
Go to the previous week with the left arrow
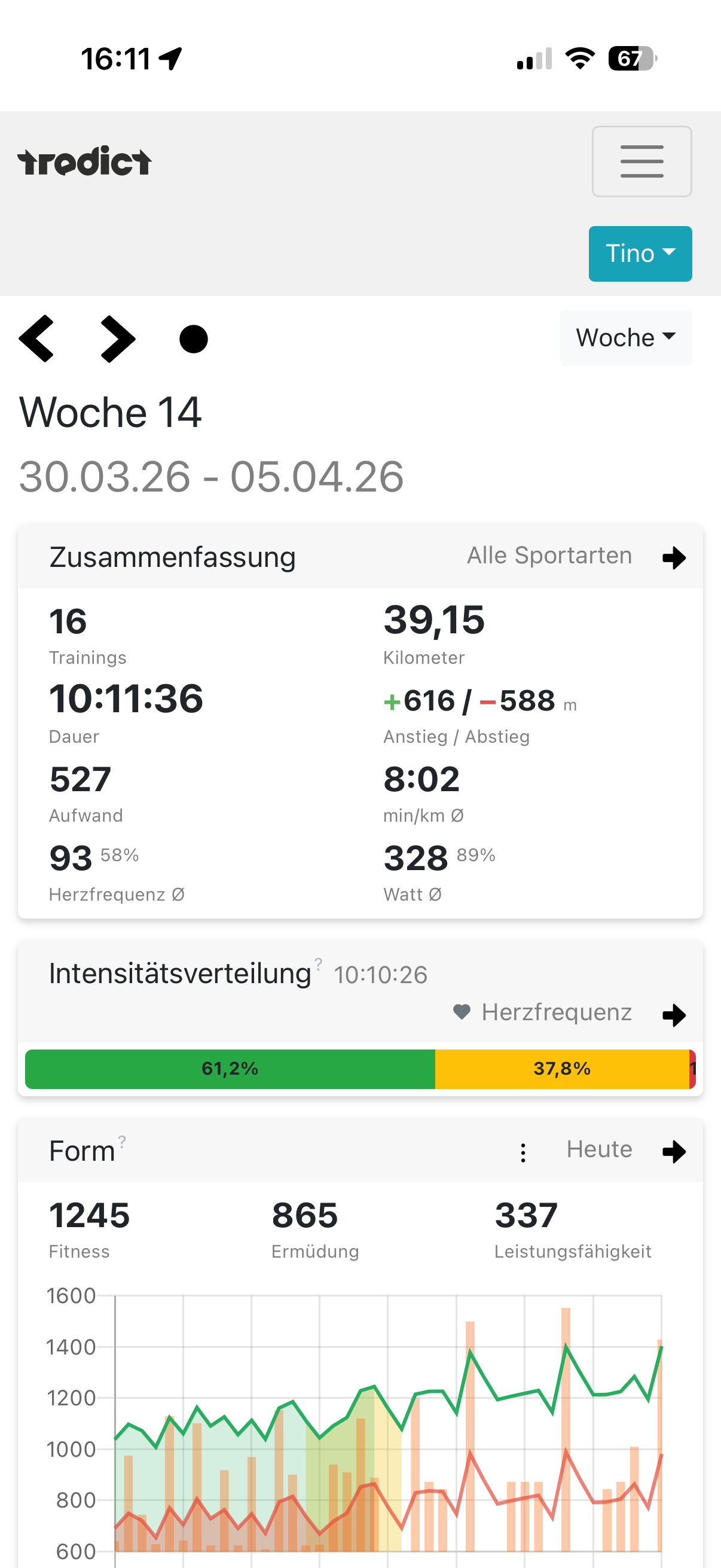(x=38, y=338)
